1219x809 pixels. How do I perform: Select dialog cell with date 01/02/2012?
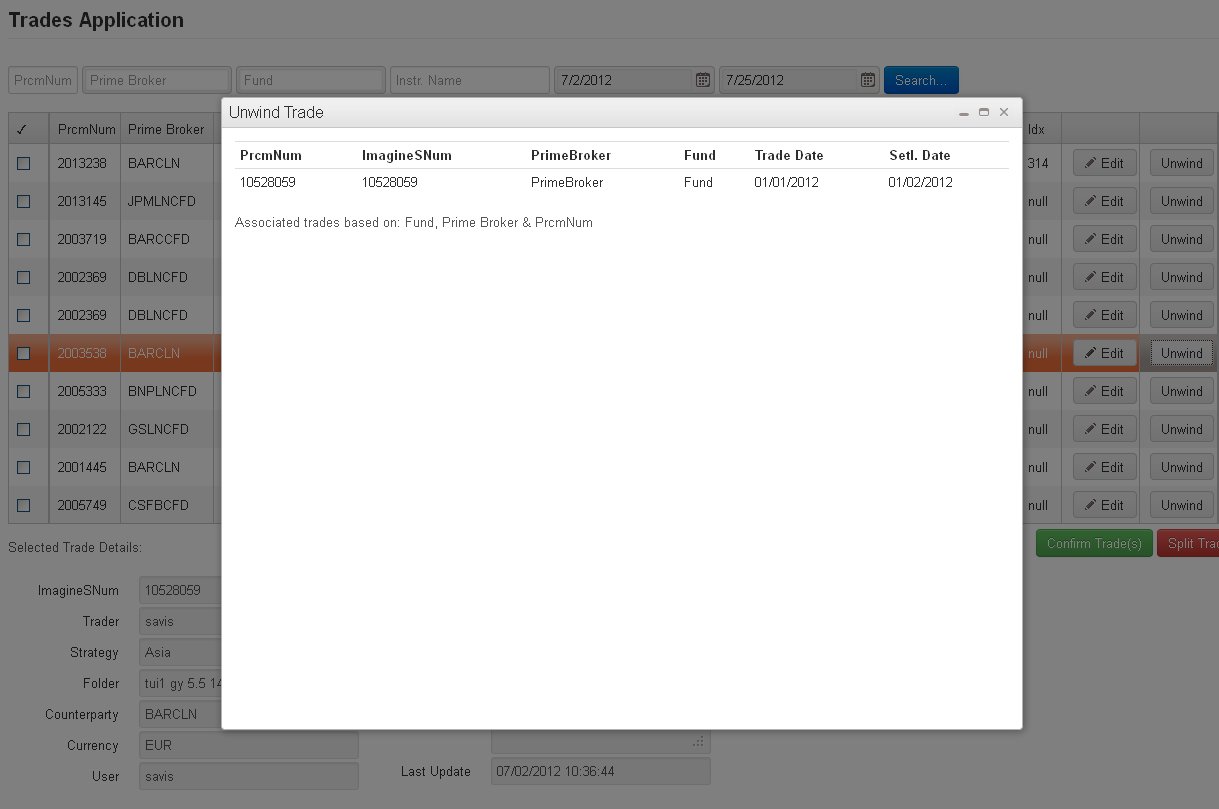tap(921, 182)
